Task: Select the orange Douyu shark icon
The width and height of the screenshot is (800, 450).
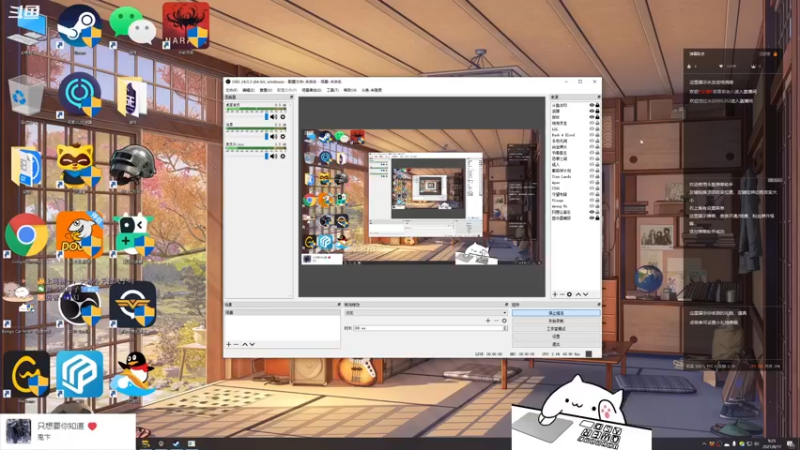Action: pos(80,235)
